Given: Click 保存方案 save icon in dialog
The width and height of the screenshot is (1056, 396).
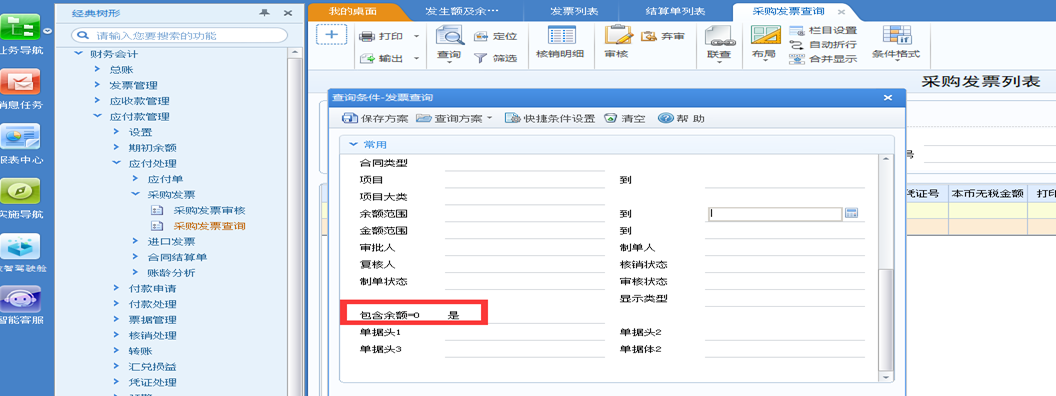Looking at the screenshot, I should [350, 119].
